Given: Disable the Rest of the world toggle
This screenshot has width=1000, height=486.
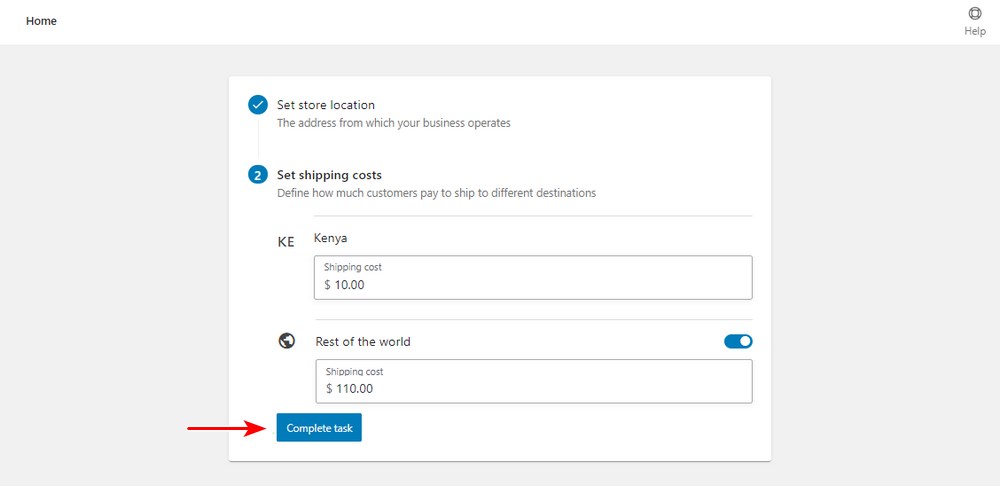Looking at the screenshot, I should (x=738, y=341).
